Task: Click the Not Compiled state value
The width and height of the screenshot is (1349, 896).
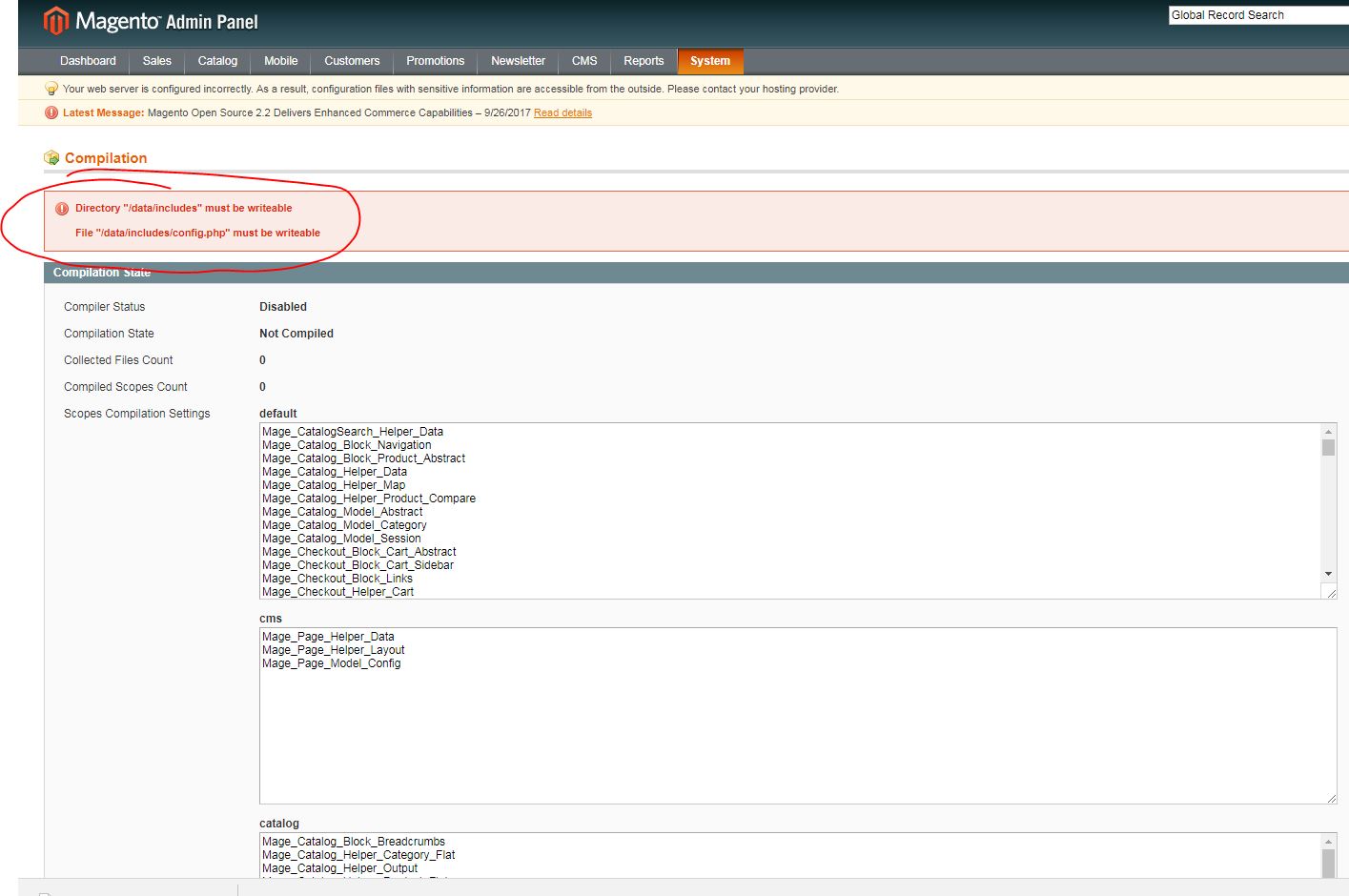Action: [x=296, y=334]
